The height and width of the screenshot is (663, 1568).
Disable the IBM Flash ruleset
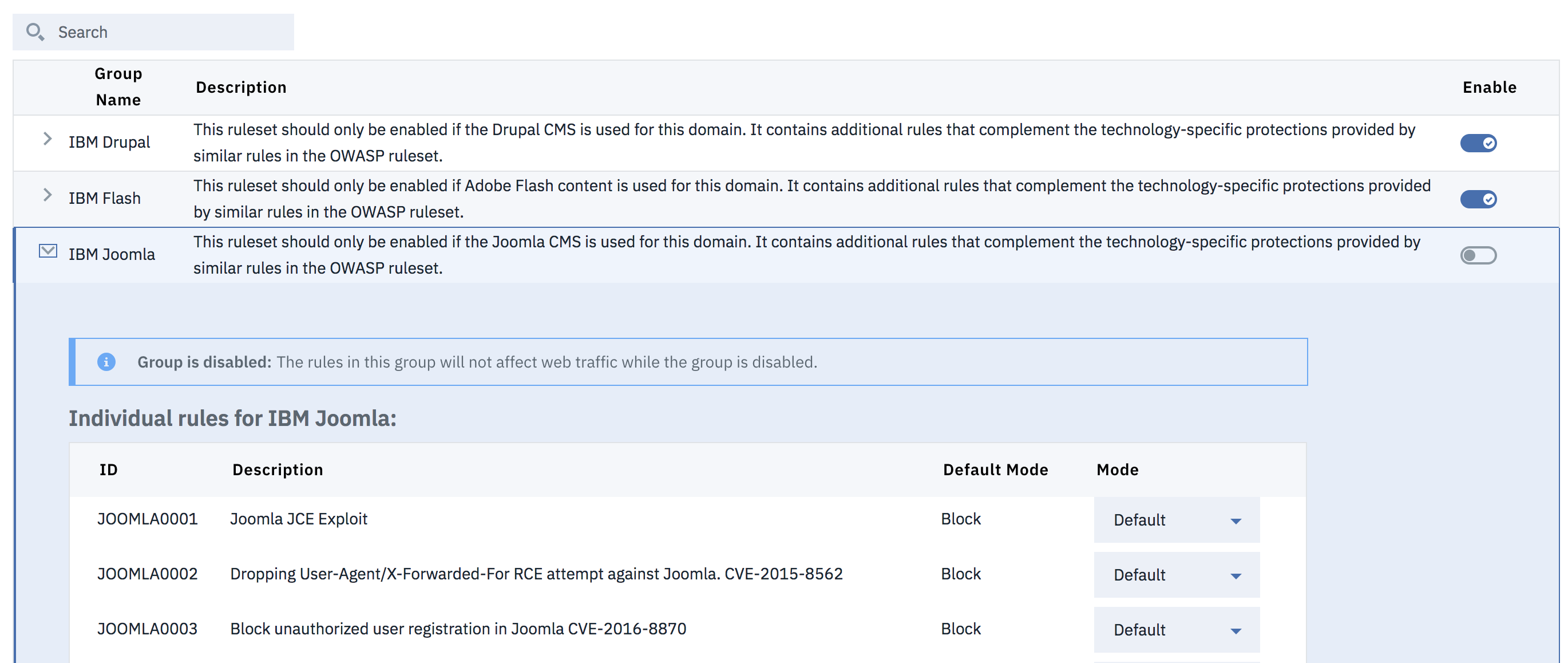[x=1479, y=199]
